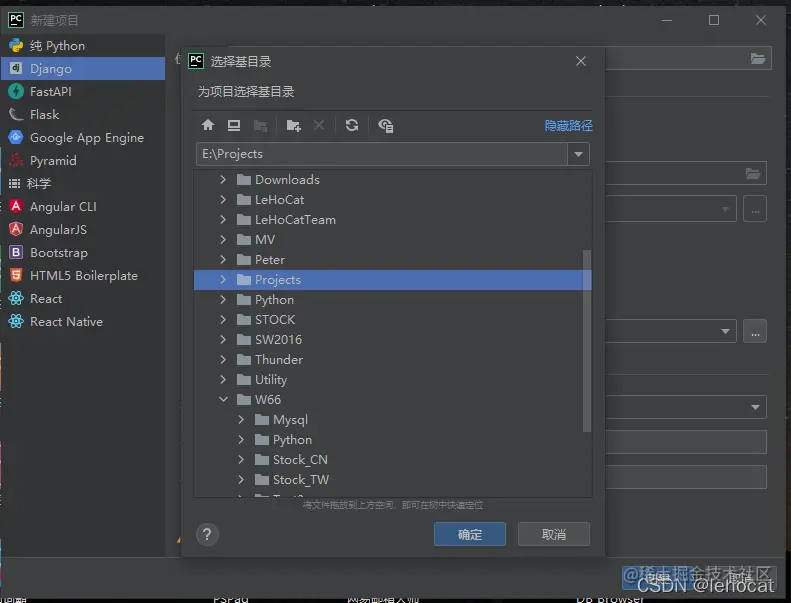The height and width of the screenshot is (603, 791).
Task: Open the help question mark button
Action: tap(207, 534)
